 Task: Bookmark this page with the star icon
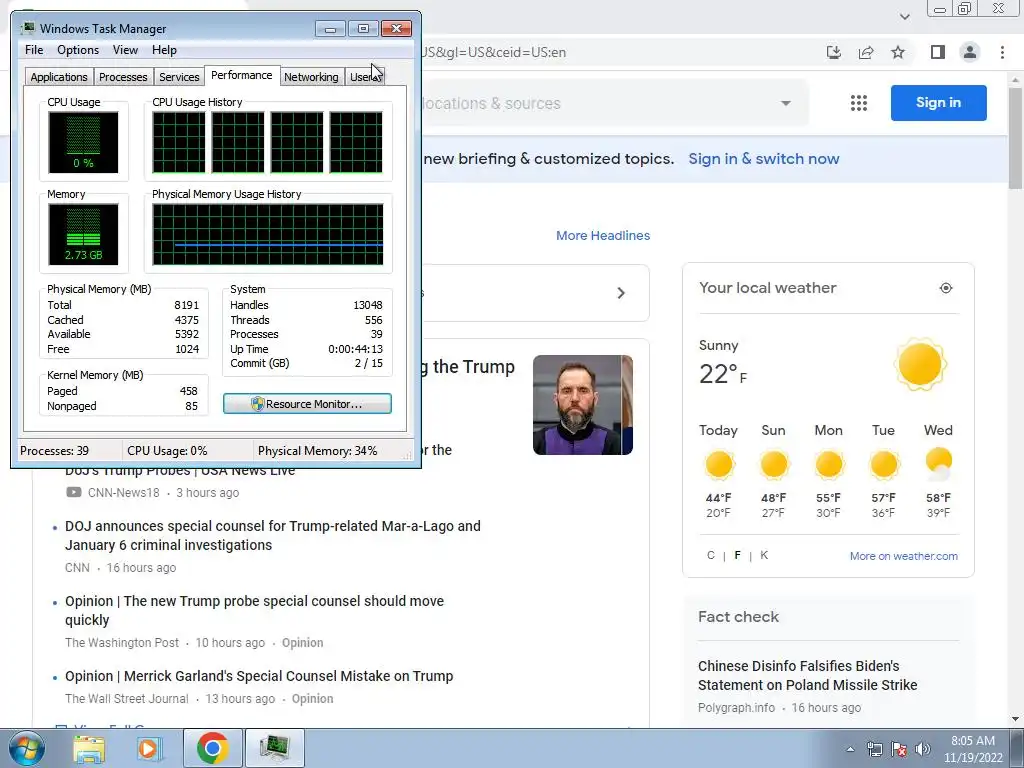(898, 52)
